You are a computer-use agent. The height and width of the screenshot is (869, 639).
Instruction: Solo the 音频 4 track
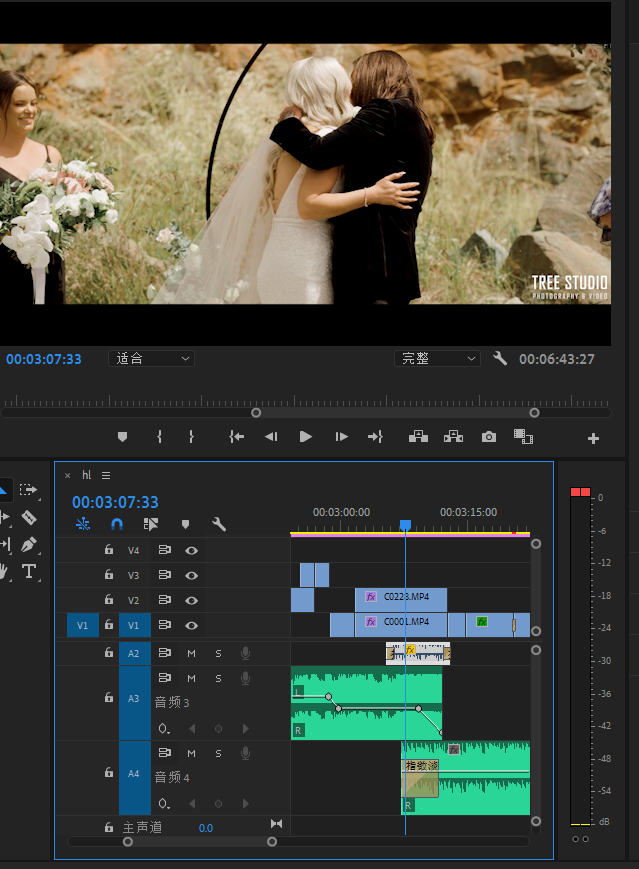click(x=218, y=753)
